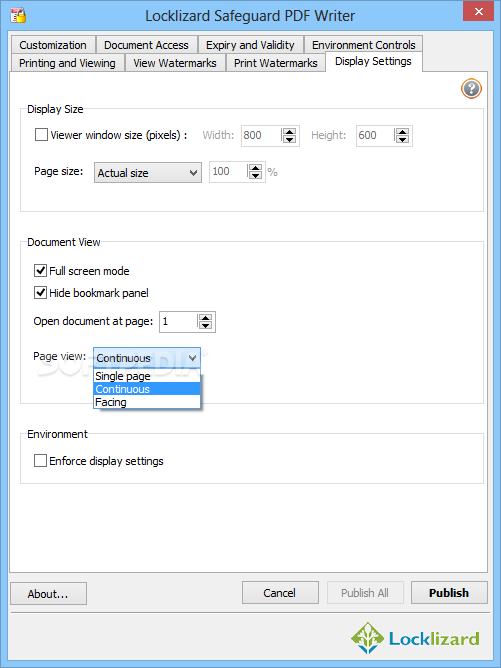Click the Cancel button
Image resolution: width=501 pixels, height=668 pixels.
click(280, 593)
